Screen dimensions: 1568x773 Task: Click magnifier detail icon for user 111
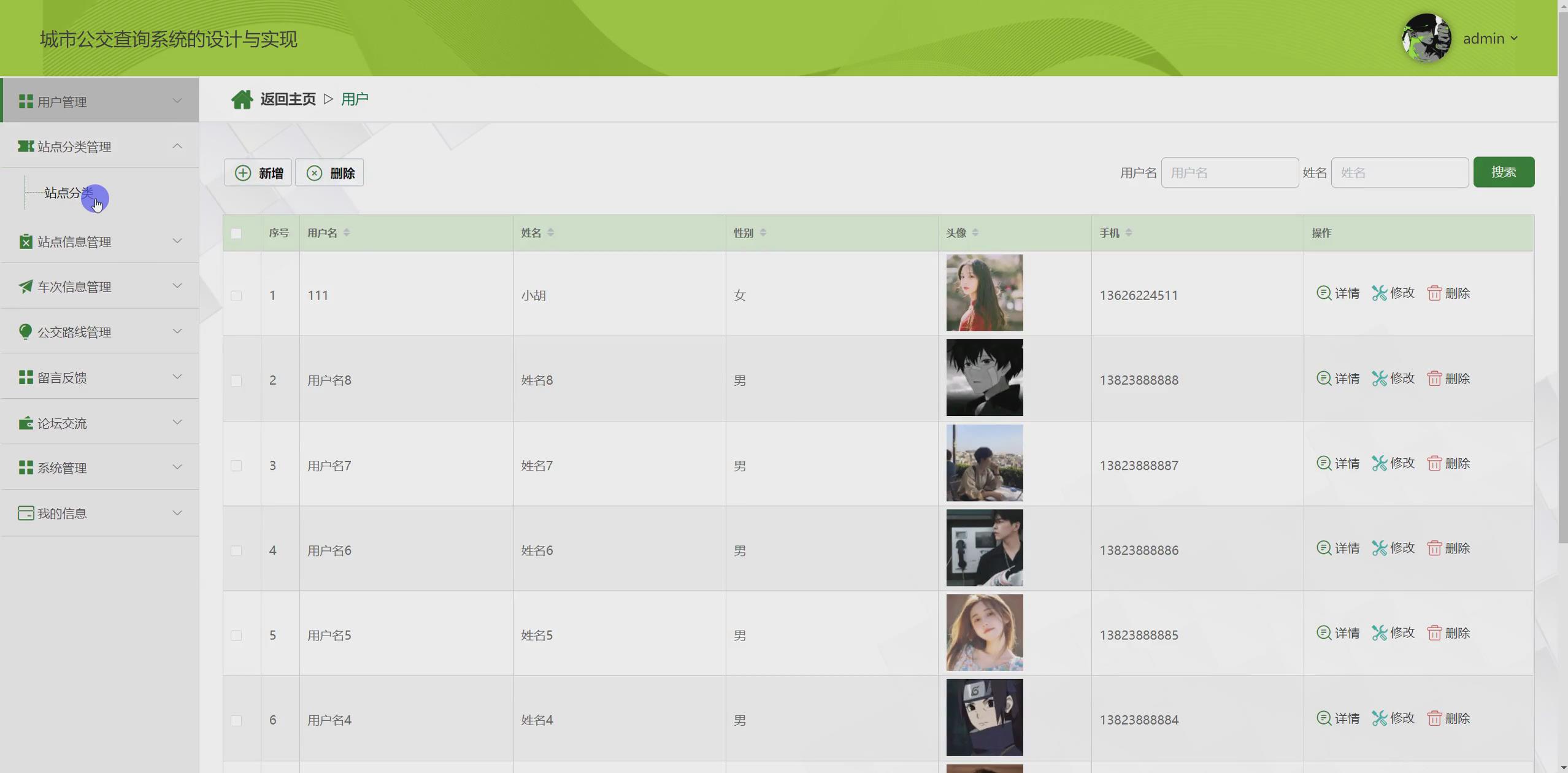coord(1323,293)
